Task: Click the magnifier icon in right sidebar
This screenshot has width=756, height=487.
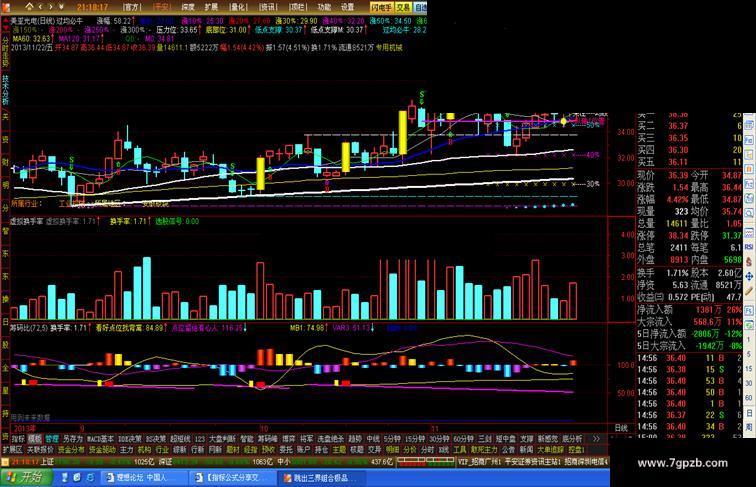Action: [748, 213]
